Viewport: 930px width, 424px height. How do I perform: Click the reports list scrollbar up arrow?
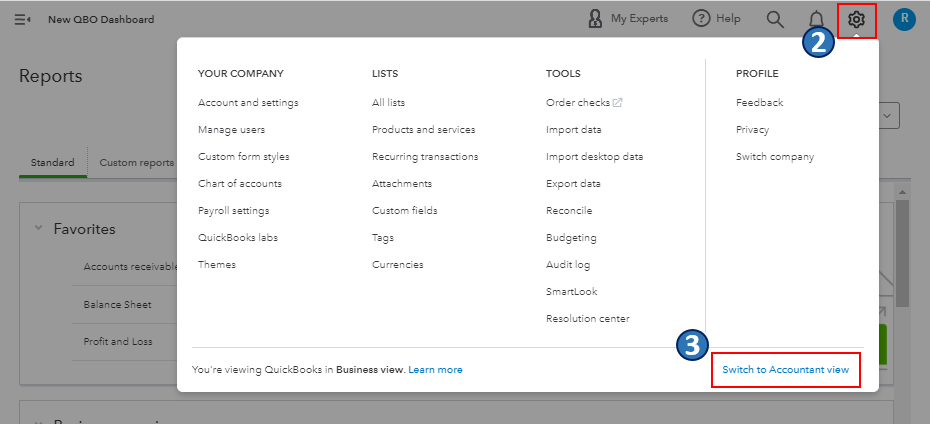click(x=902, y=192)
